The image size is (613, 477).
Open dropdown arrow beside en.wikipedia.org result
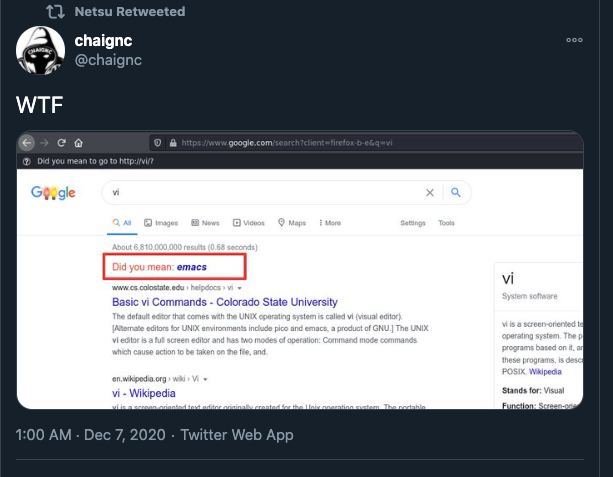[205, 379]
